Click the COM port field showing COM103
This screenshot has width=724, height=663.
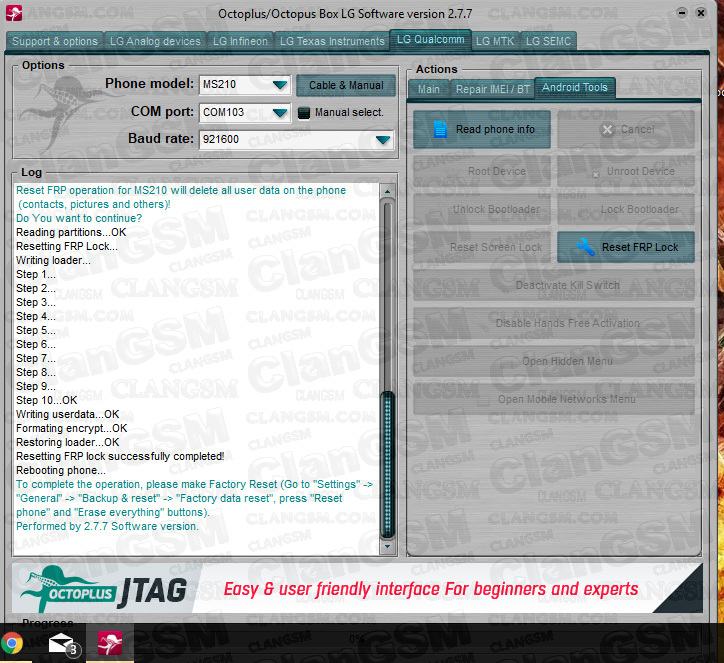point(245,113)
